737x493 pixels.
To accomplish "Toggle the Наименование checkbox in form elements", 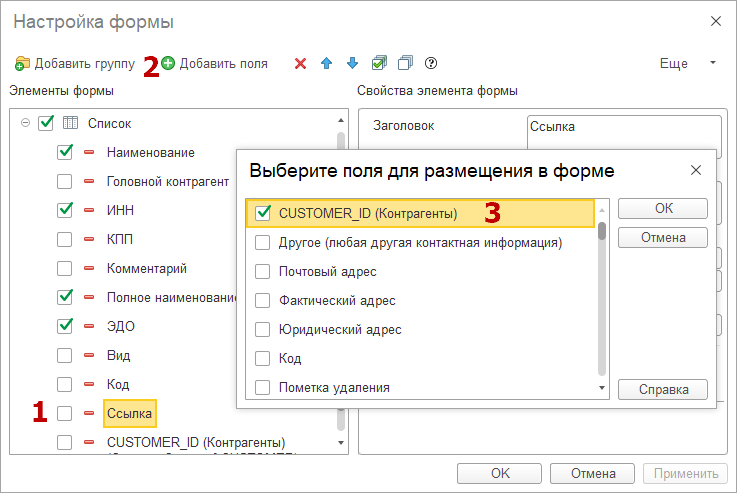I will [65, 152].
